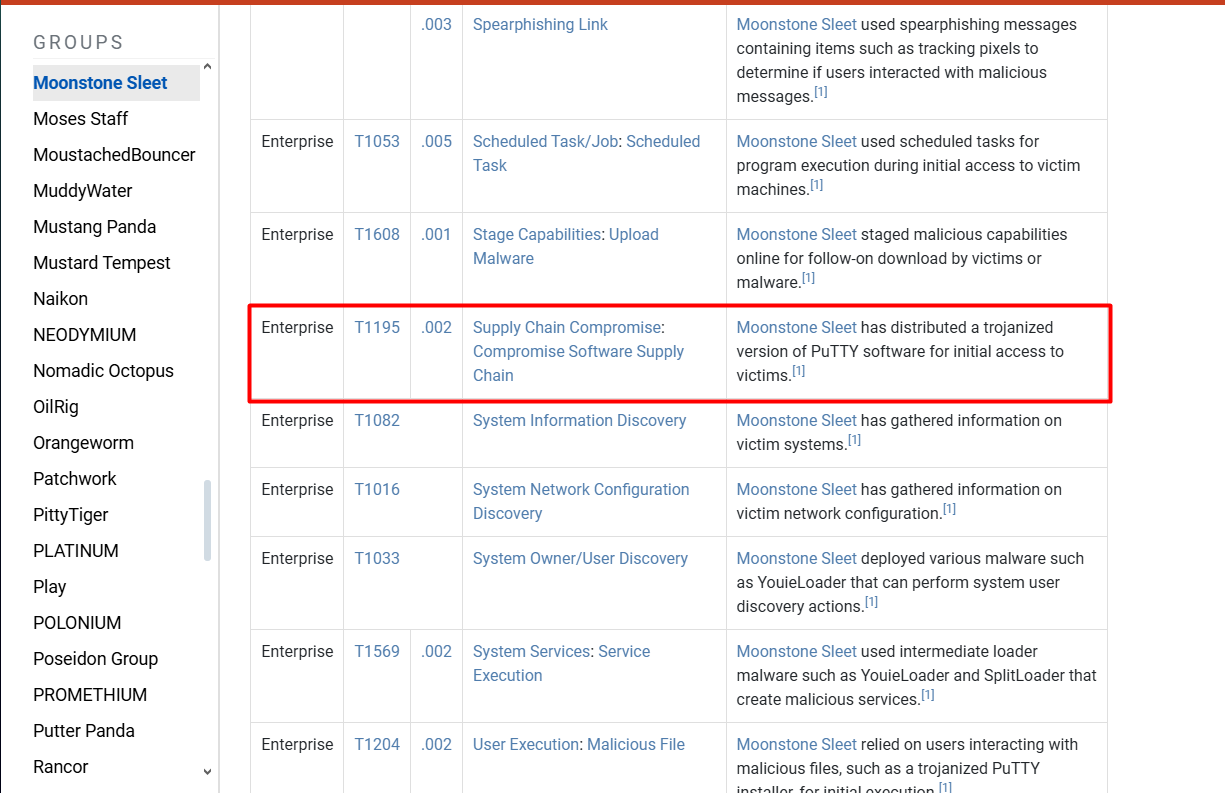Choose Mustard Tempest group
Image resolution: width=1227 pixels, height=793 pixels.
[102, 263]
